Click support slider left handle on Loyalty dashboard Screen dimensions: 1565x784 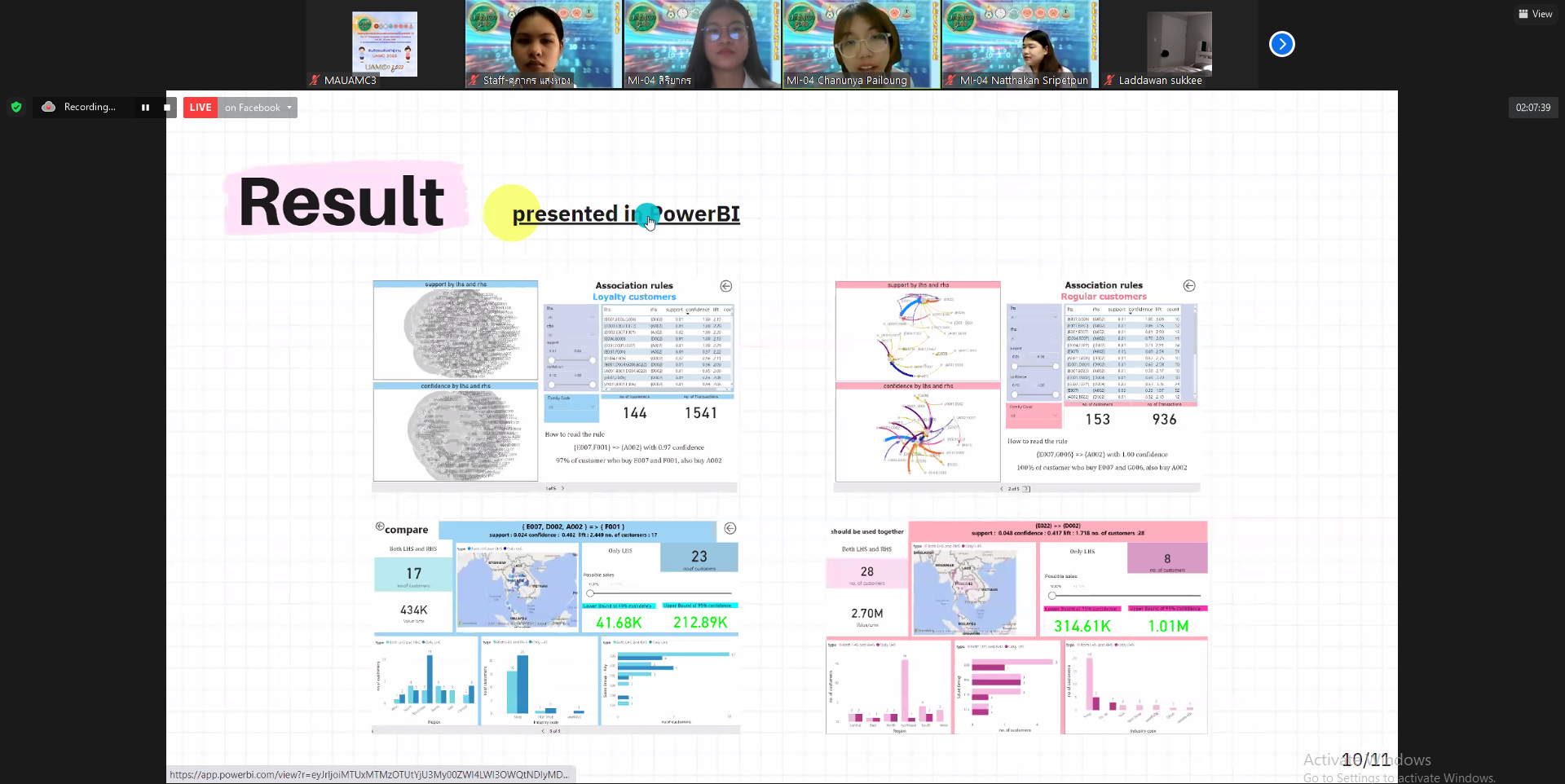(x=552, y=360)
